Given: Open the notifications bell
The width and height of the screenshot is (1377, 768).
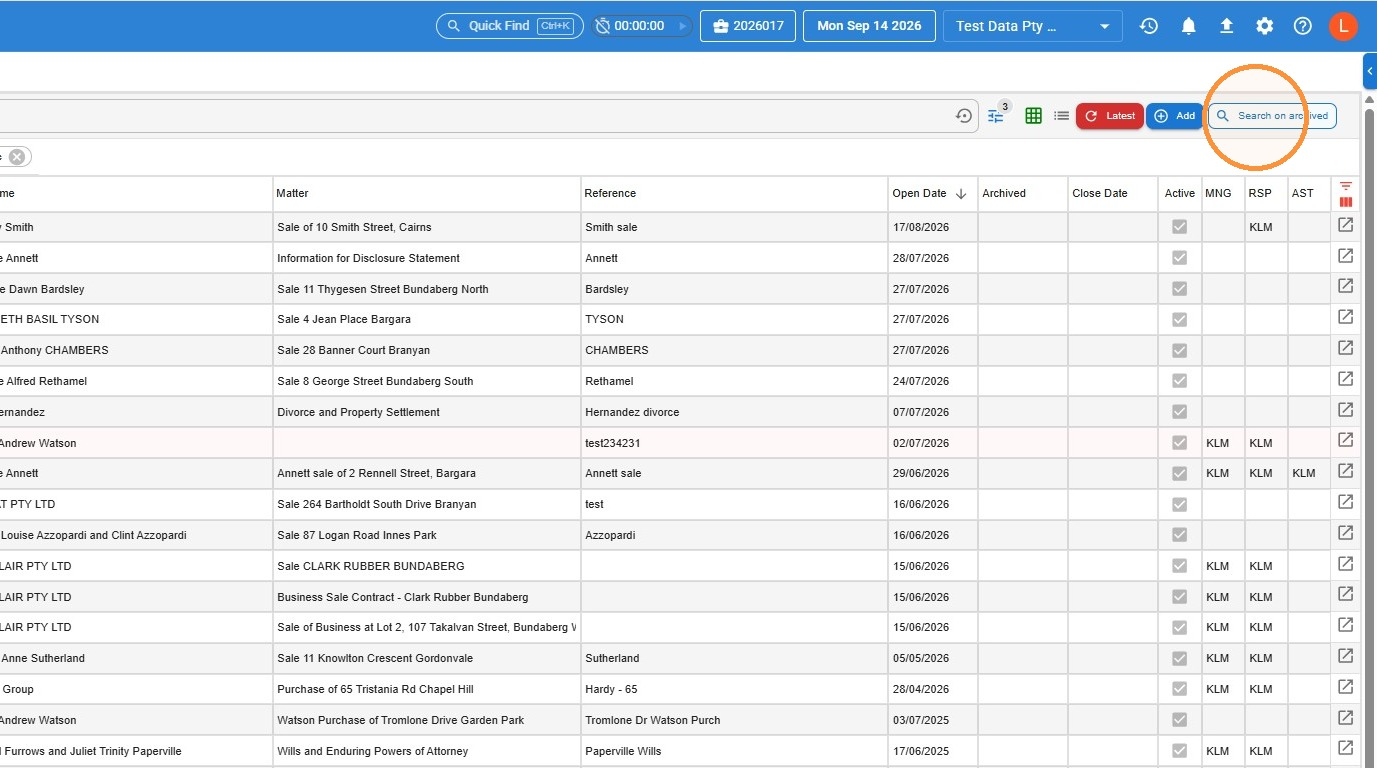Looking at the screenshot, I should point(1188,26).
